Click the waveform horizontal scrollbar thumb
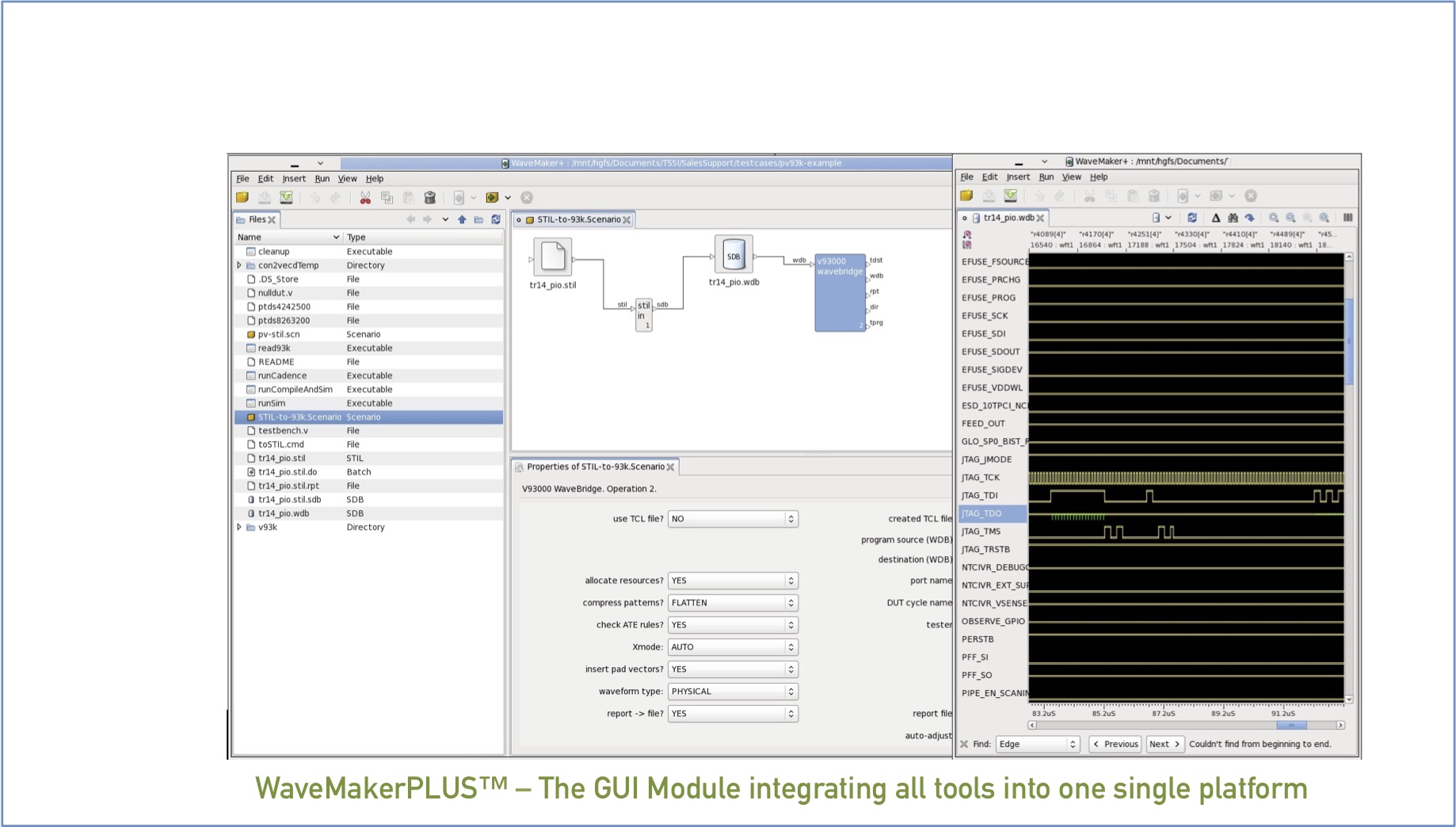1456x827 pixels. 1291,725
